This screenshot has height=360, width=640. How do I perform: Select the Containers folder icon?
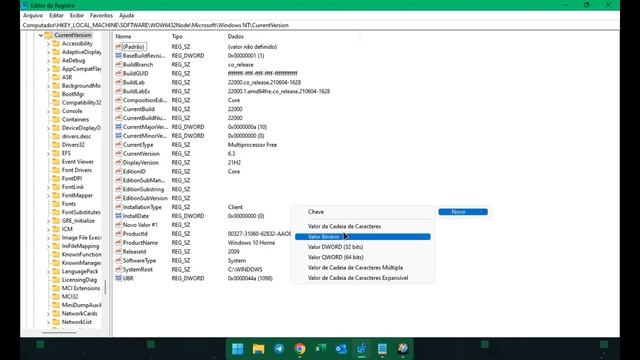(x=56, y=119)
